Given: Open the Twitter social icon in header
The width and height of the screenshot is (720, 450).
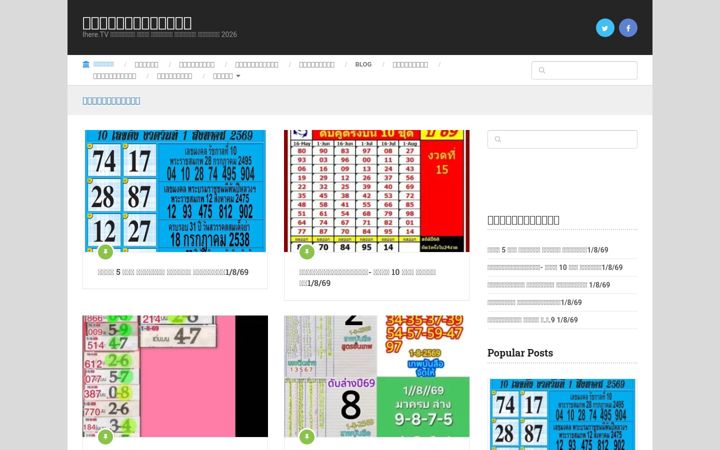Looking at the screenshot, I should pyautogui.click(x=605, y=28).
